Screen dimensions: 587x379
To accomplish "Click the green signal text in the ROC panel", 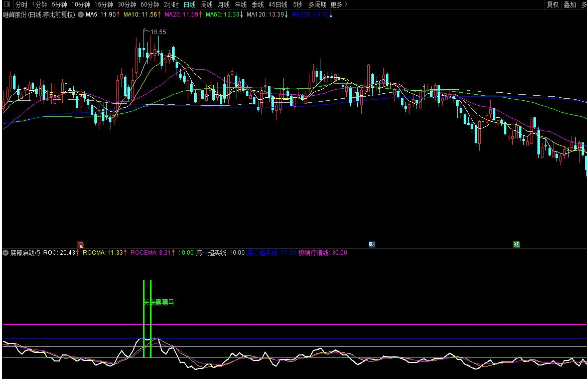I will coord(159,302).
